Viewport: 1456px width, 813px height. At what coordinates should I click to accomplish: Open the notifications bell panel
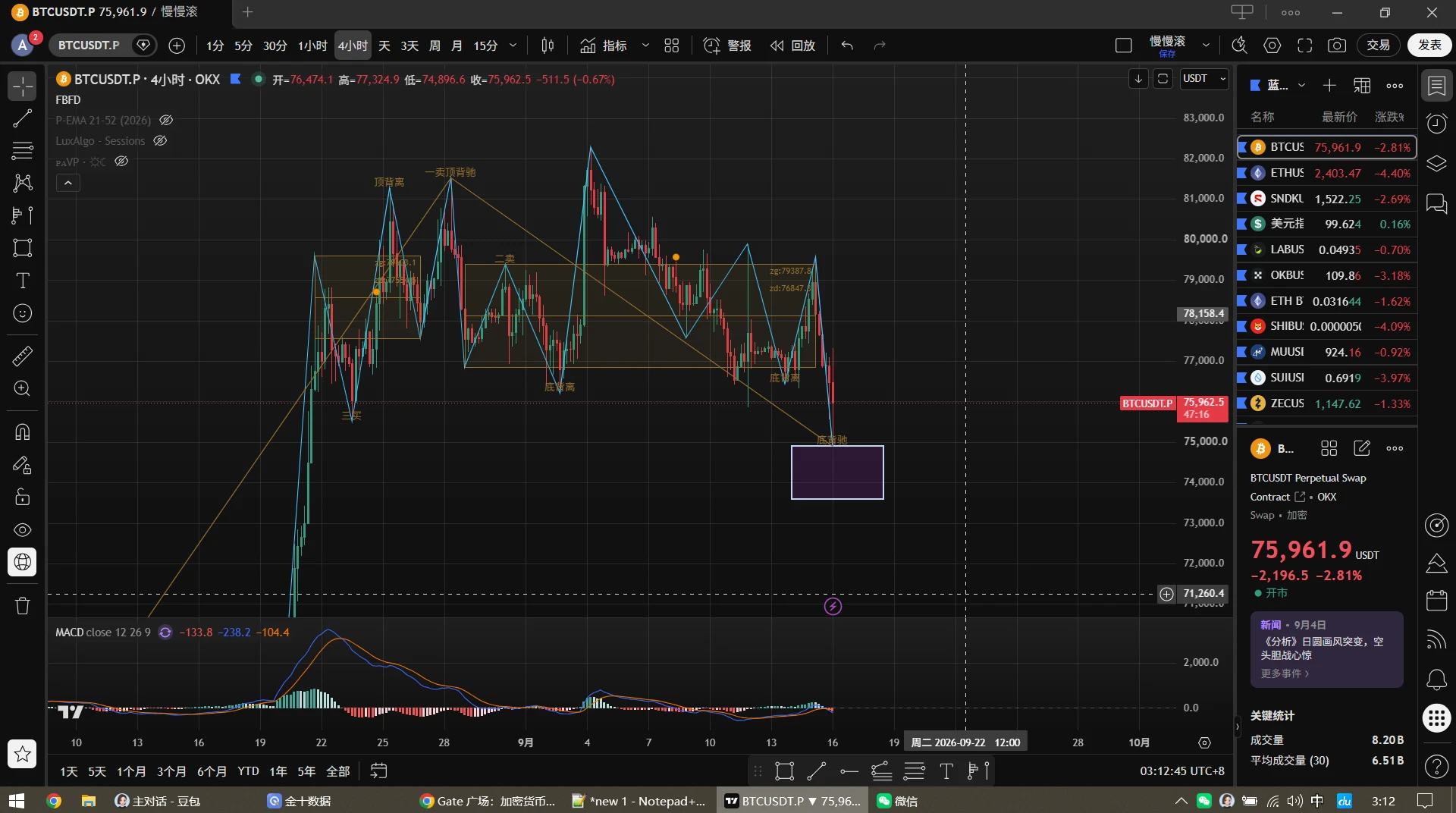click(x=1437, y=679)
